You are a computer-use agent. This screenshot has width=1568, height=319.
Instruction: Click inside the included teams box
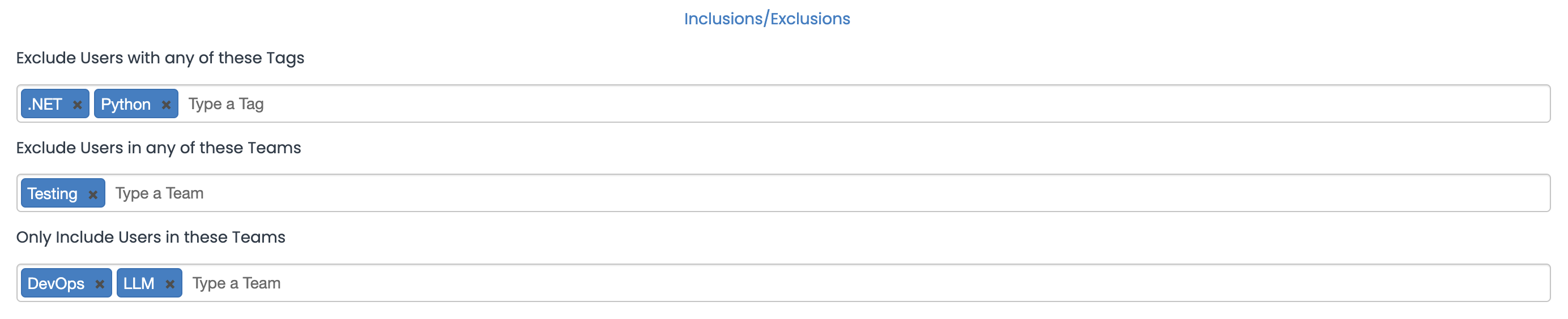[783, 283]
